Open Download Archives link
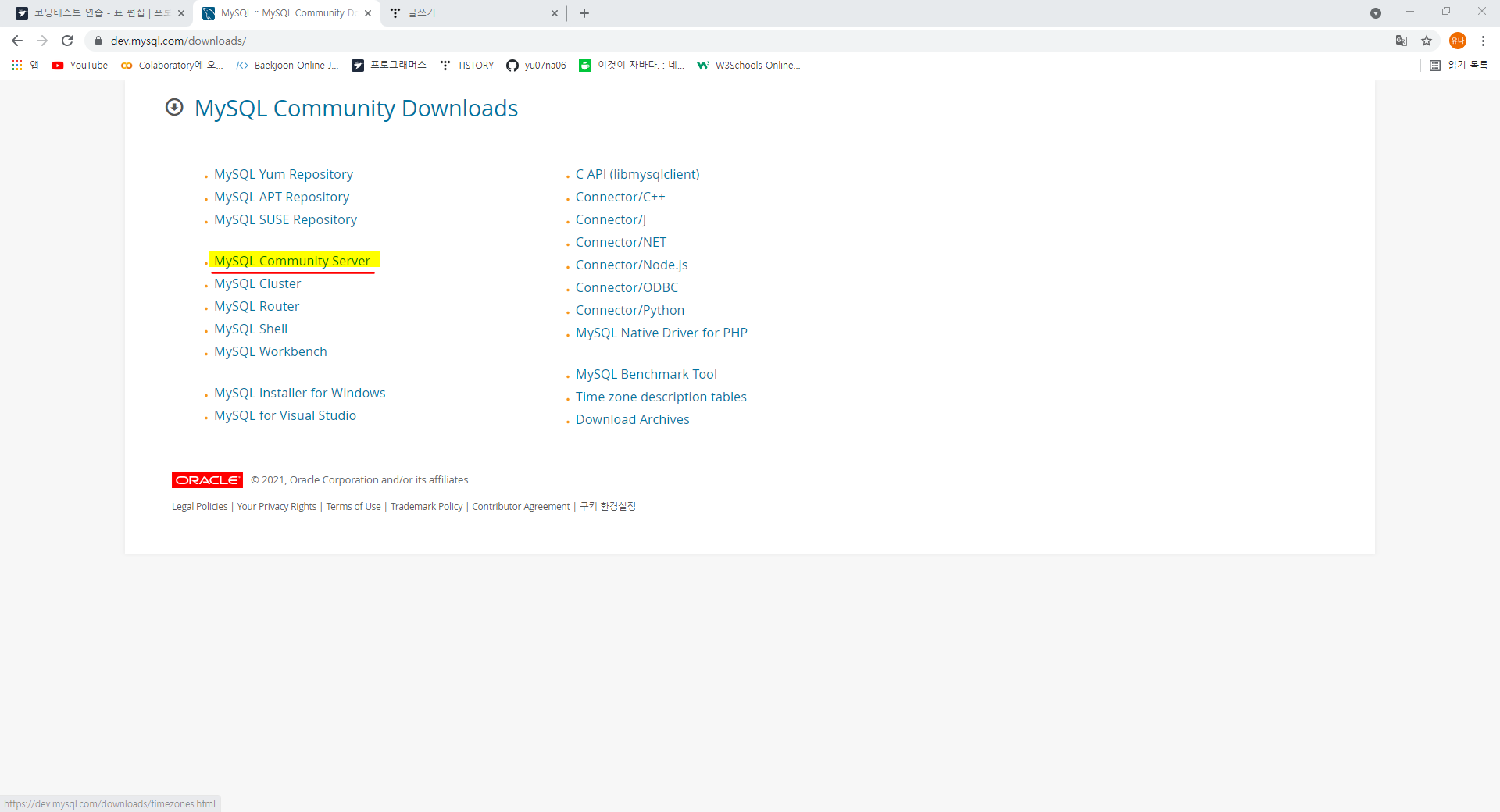This screenshot has height=812, width=1500. pos(633,419)
